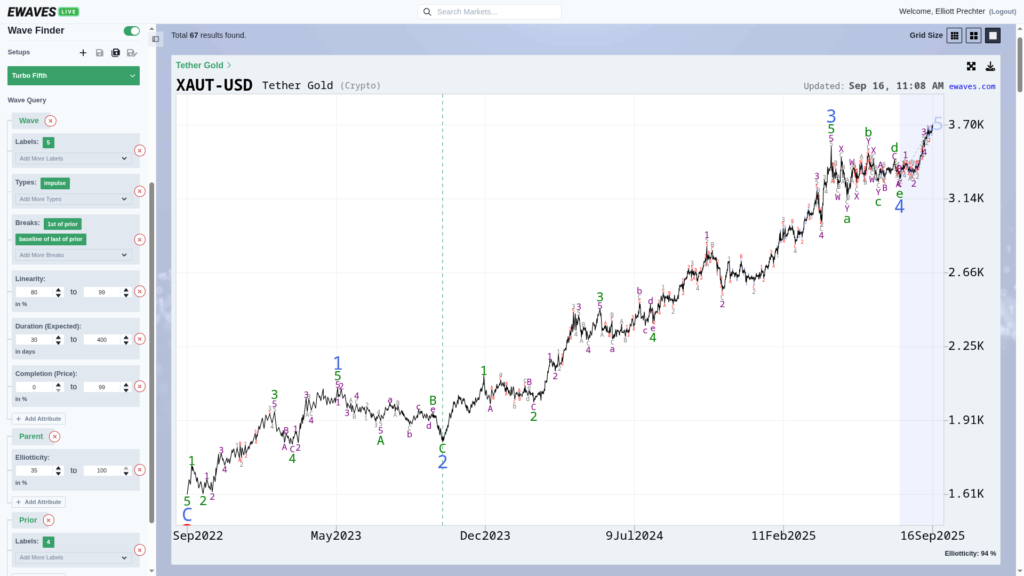Click the save setup floppy icon
The image size is (1024, 576).
[x=99, y=53]
